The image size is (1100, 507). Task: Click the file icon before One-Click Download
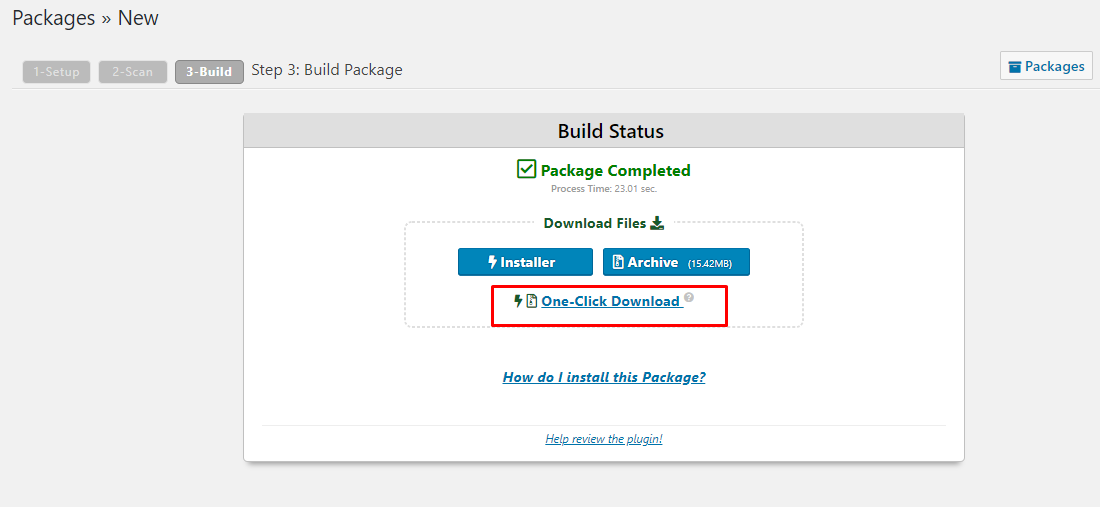[x=532, y=301]
